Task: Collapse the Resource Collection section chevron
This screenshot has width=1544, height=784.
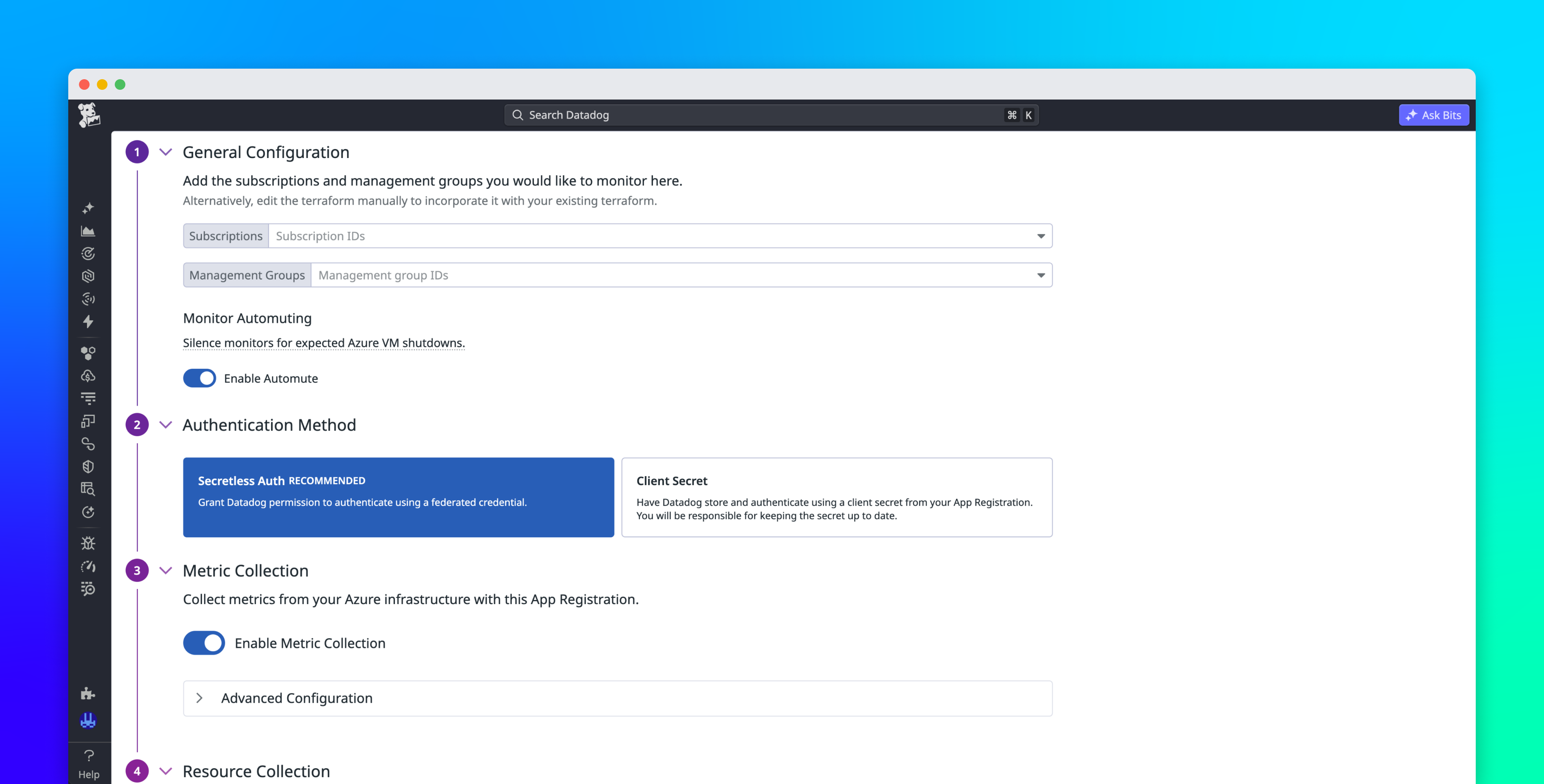Action: pos(166,771)
